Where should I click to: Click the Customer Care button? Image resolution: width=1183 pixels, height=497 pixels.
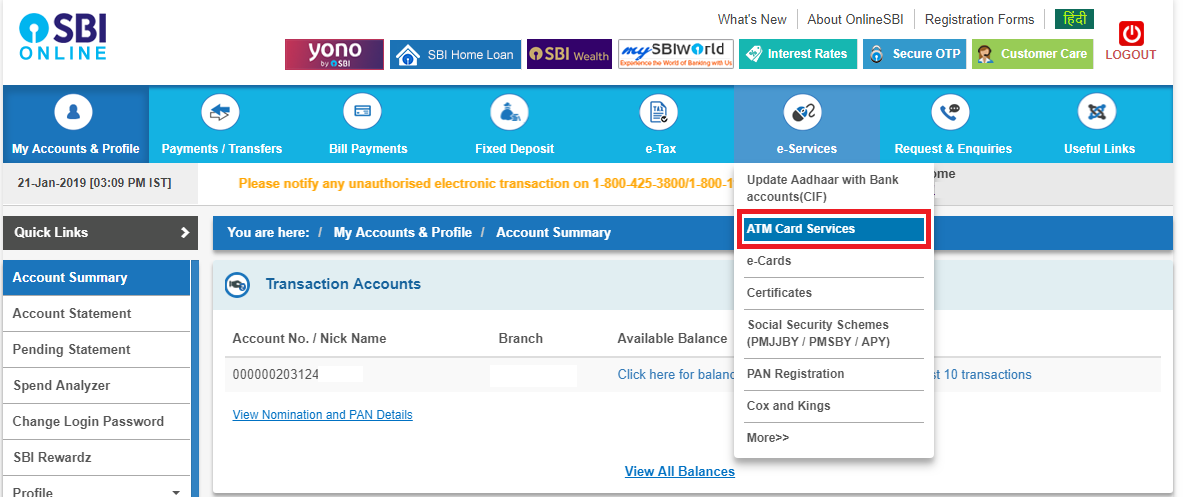1031,54
